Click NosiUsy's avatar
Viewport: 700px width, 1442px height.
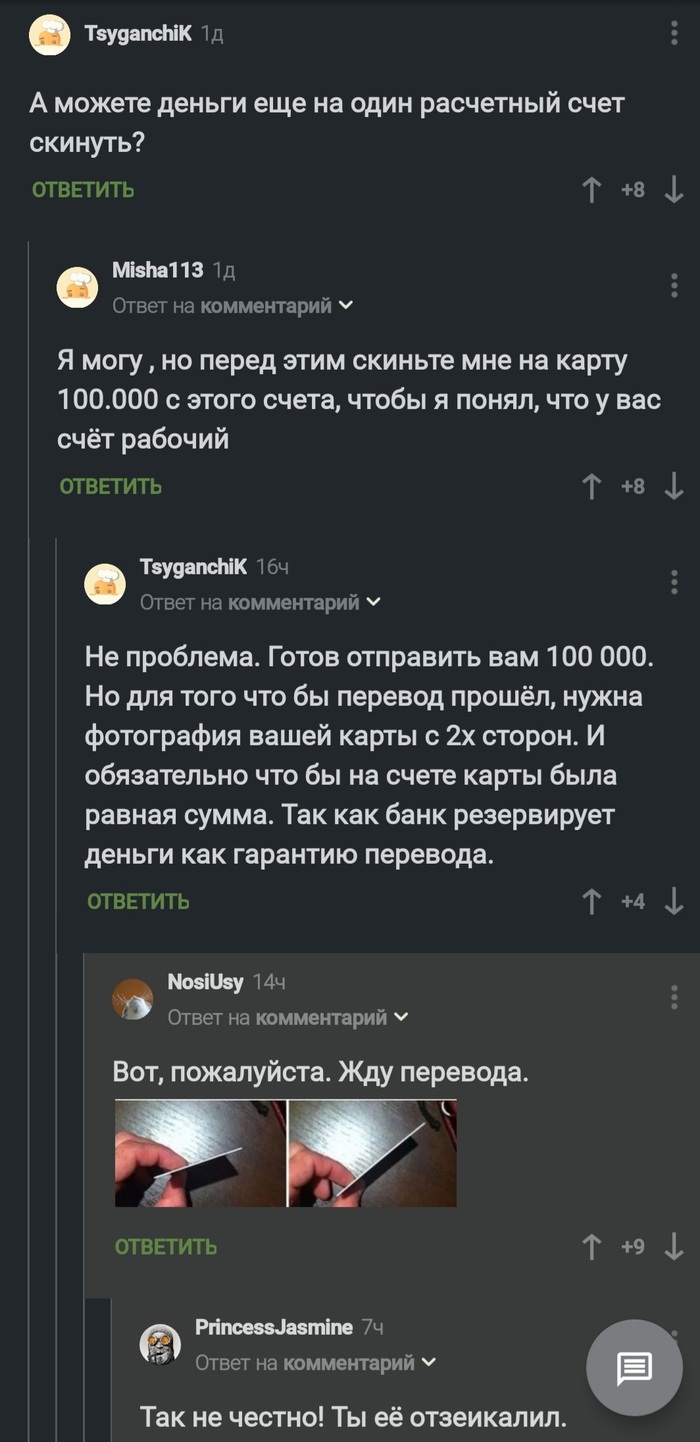pyautogui.click(x=131, y=999)
